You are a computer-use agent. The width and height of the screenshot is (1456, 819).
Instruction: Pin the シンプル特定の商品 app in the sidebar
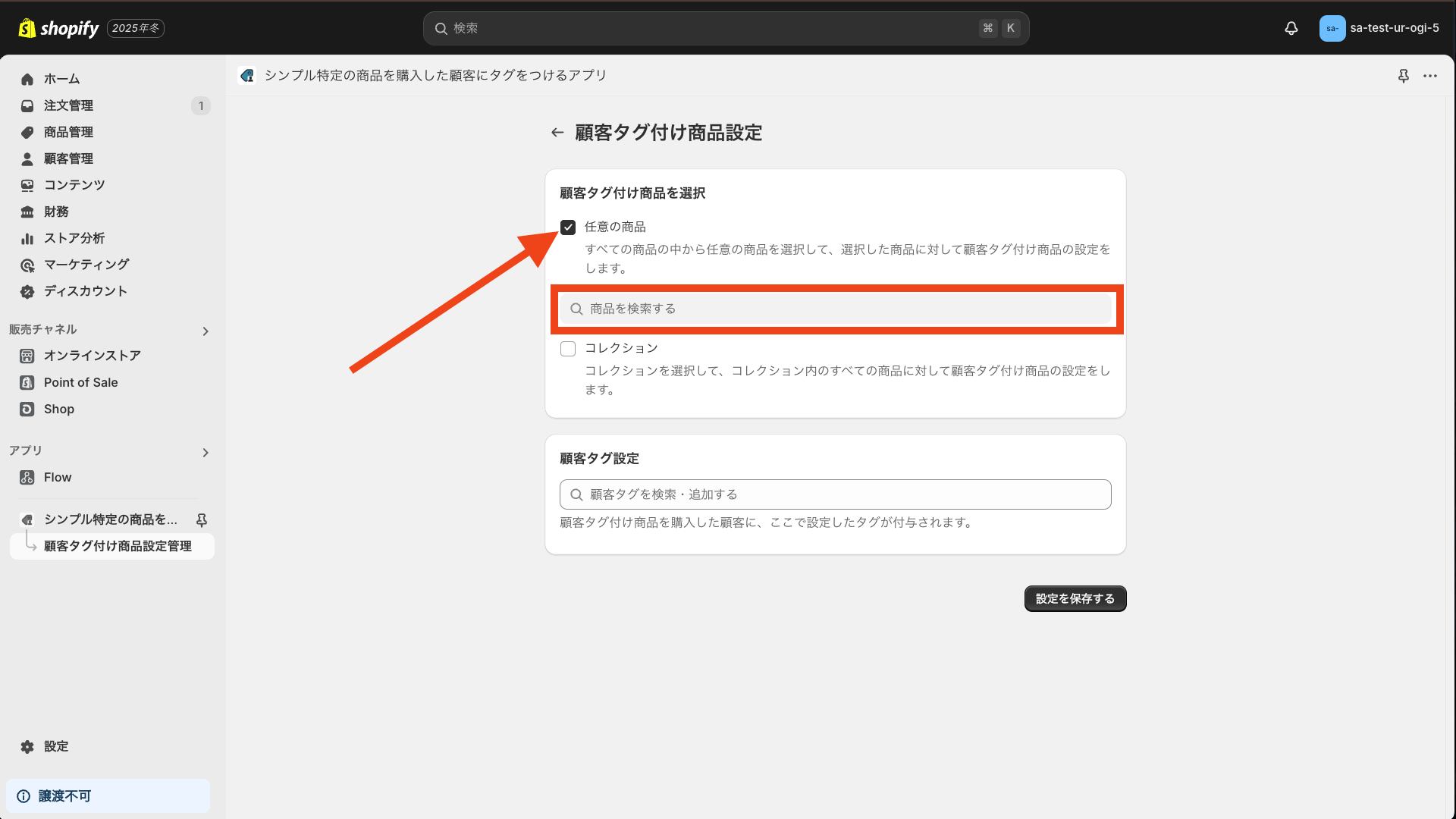tap(201, 520)
